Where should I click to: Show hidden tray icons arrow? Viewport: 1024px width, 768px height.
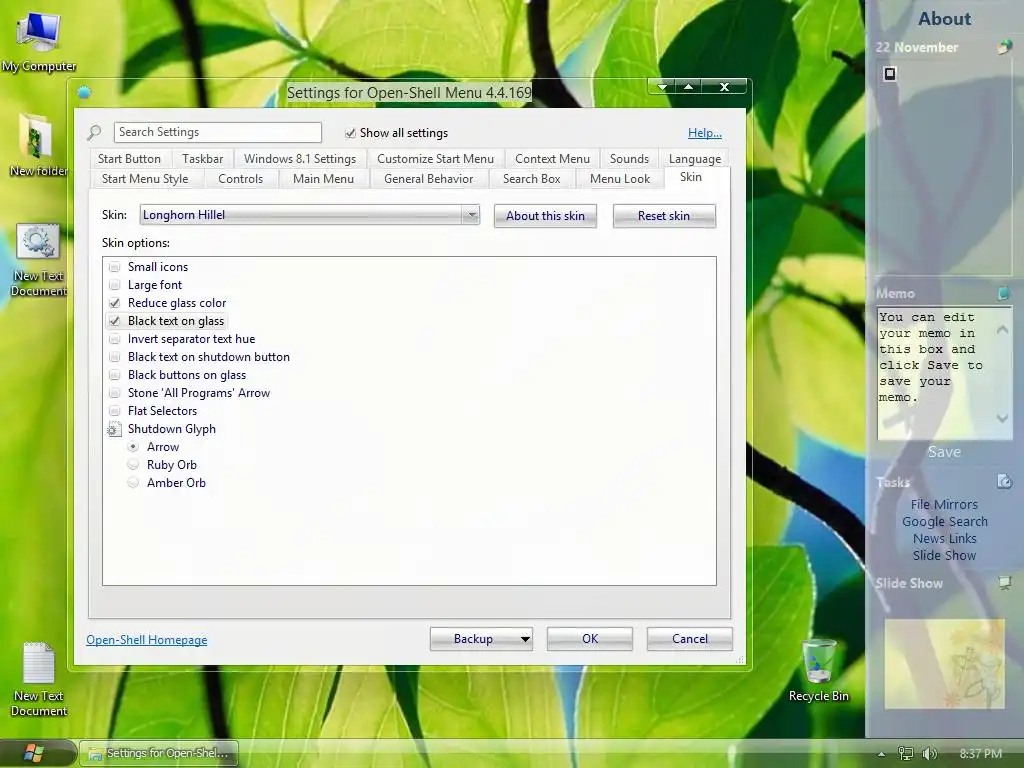tap(882, 754)
